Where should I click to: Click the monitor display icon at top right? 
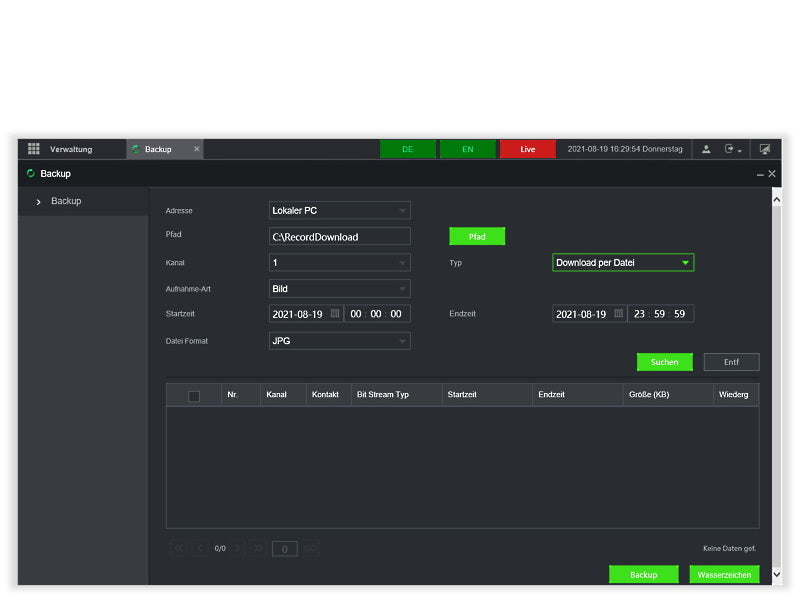(765, 149)
